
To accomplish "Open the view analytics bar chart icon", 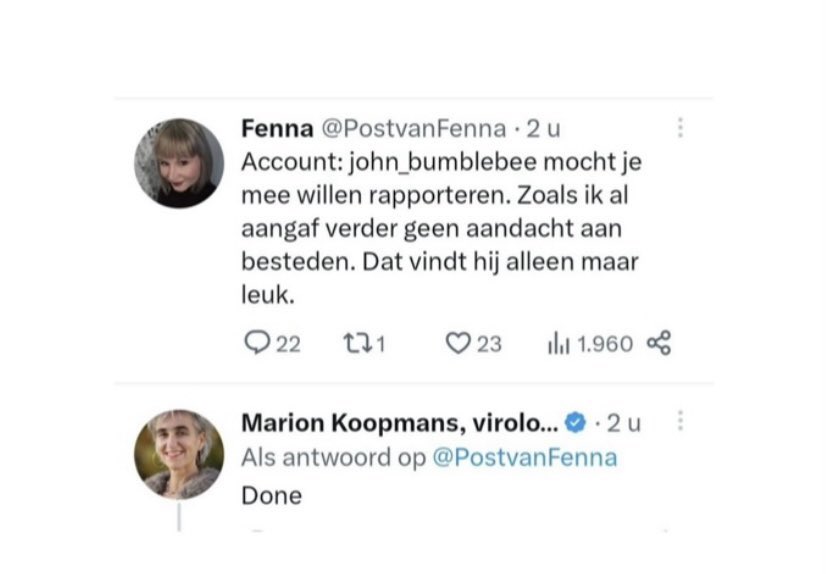I will 557,344.
